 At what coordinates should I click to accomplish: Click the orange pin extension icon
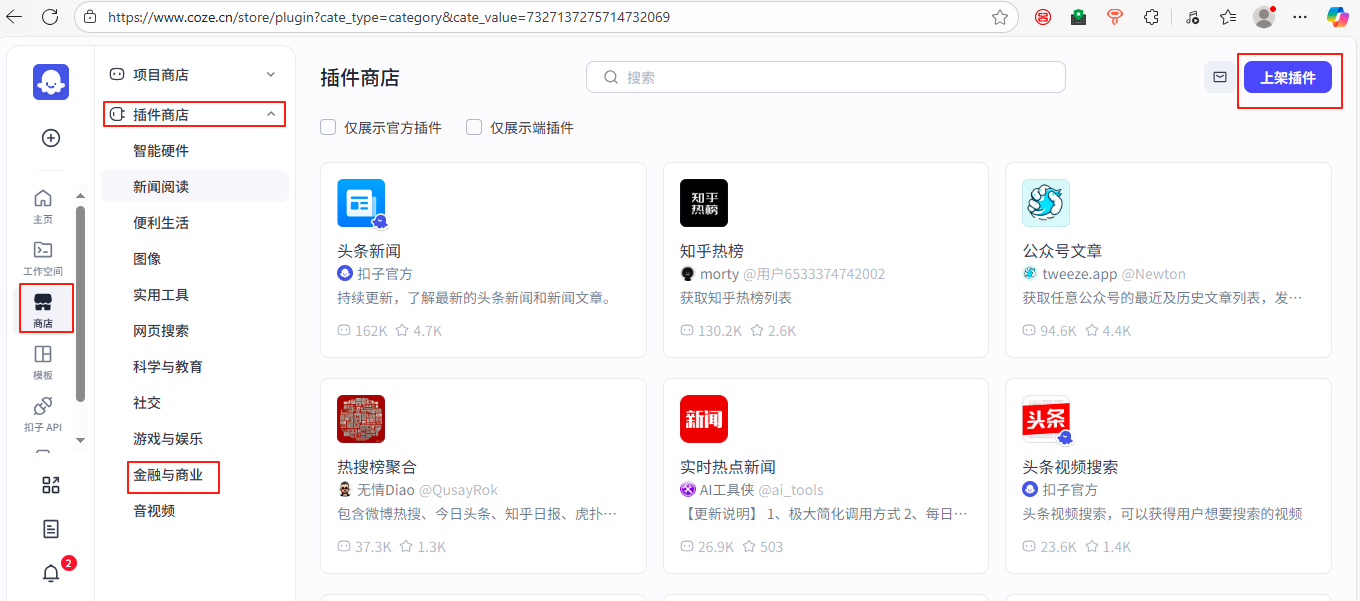point(1115,17)
